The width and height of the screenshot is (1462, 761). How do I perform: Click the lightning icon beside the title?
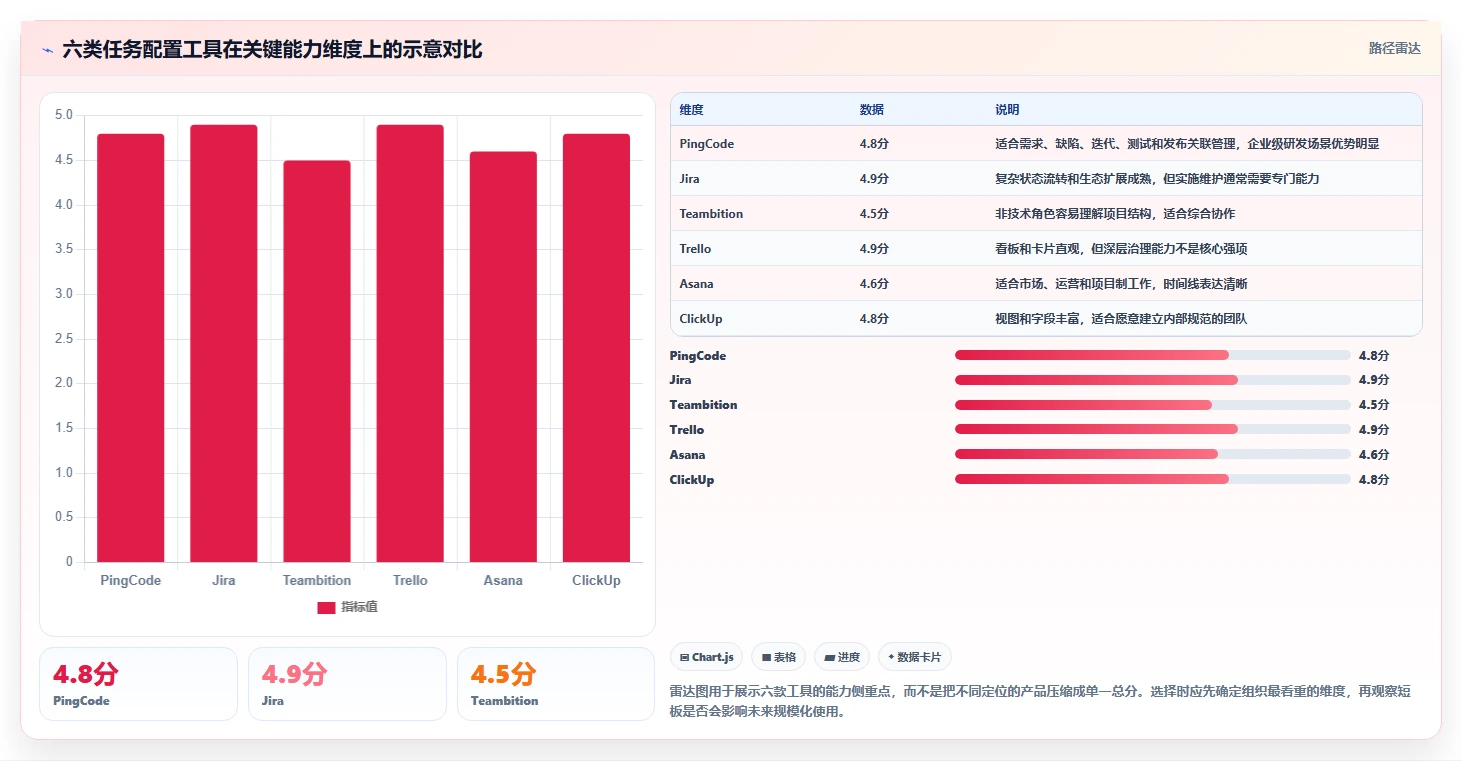coord(48,50)
